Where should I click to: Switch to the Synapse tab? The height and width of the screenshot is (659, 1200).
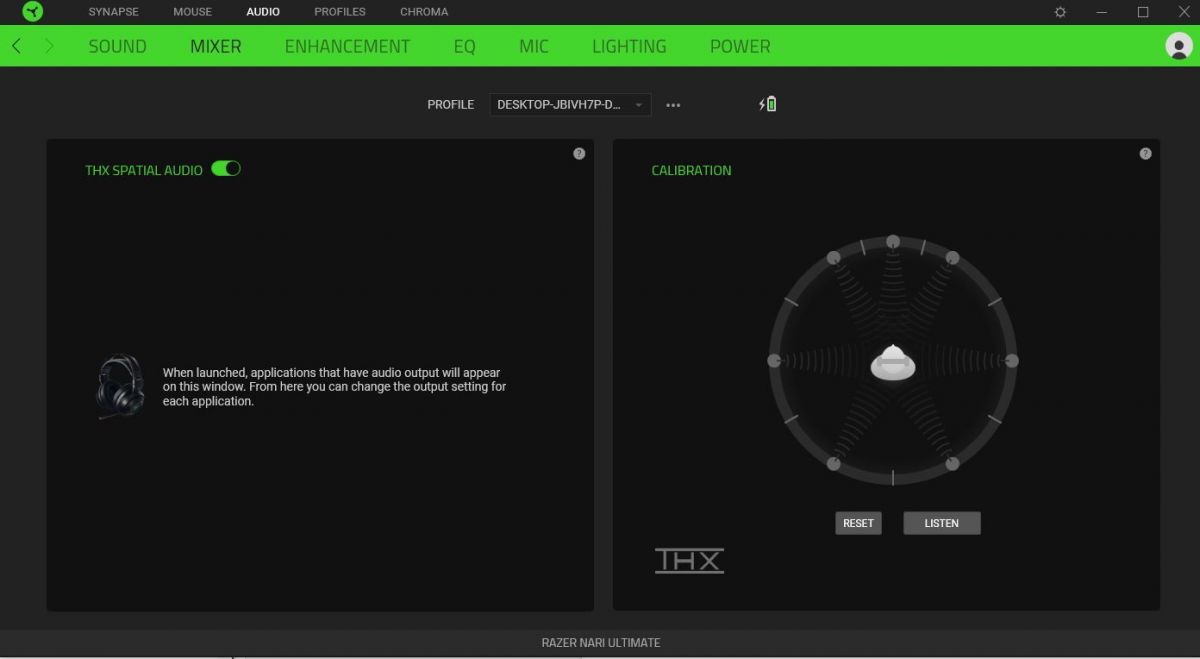[x=114, y=12]
